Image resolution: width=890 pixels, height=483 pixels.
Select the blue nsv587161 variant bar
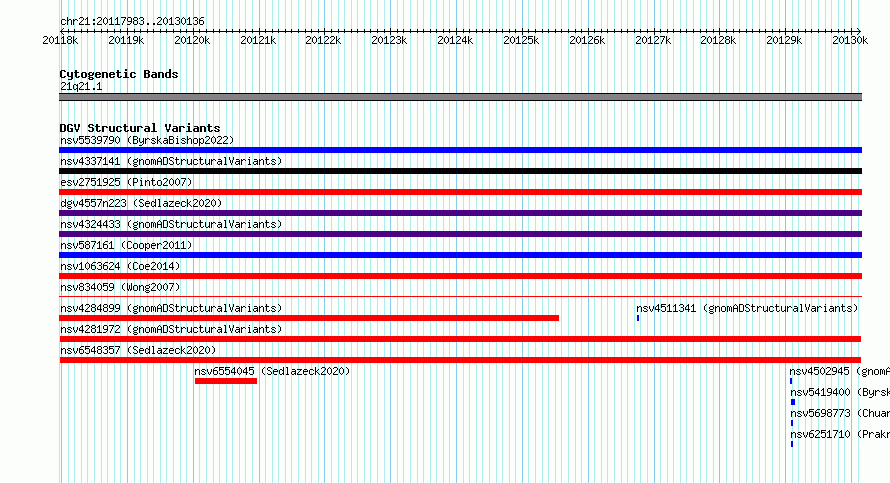click(x=460, y=255)
